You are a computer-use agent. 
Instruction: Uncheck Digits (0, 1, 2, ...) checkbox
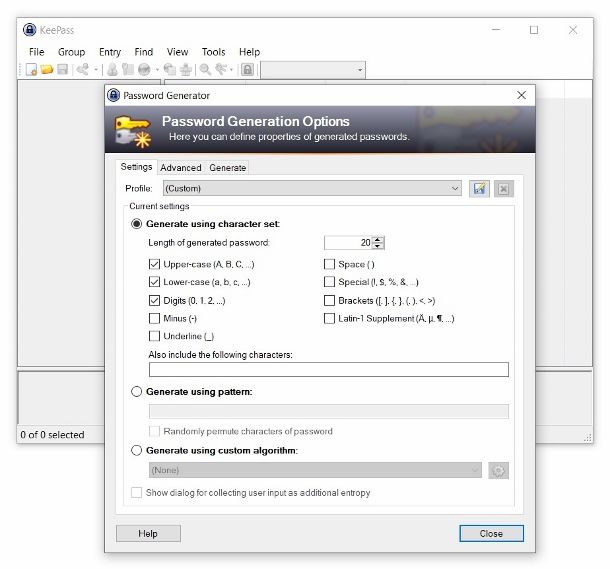click(154, 301)
